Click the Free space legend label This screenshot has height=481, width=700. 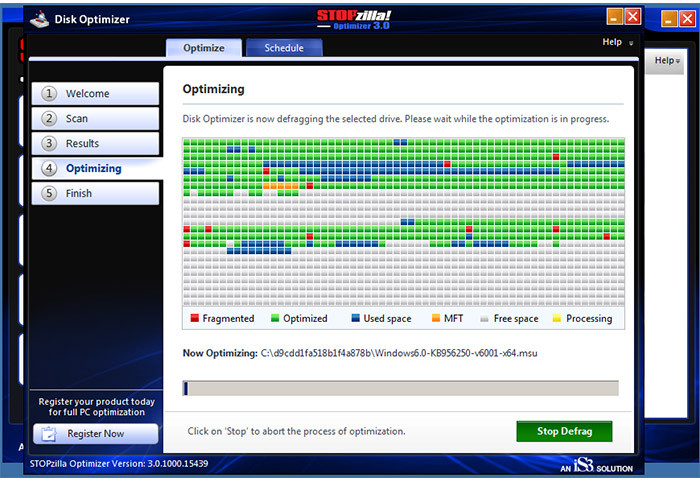point(516,318)
